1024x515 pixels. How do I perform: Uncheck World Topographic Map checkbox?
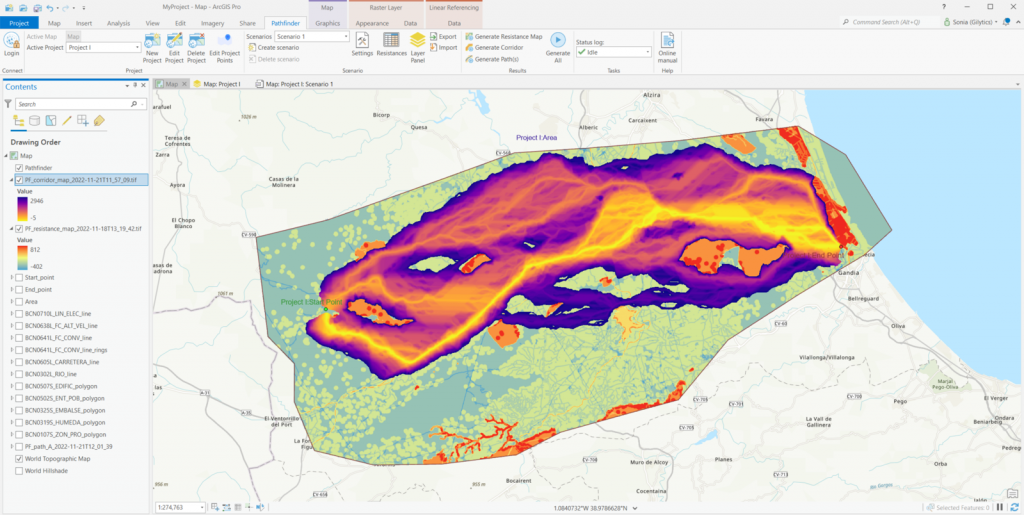pyautogui.click(x=18, y=459)
